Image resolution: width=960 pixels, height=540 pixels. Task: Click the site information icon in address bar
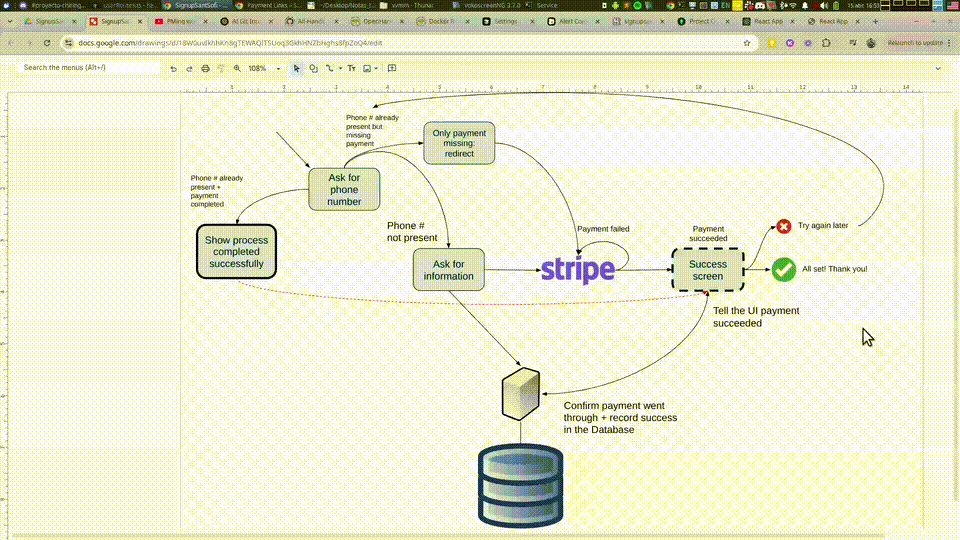pos(69,43)
